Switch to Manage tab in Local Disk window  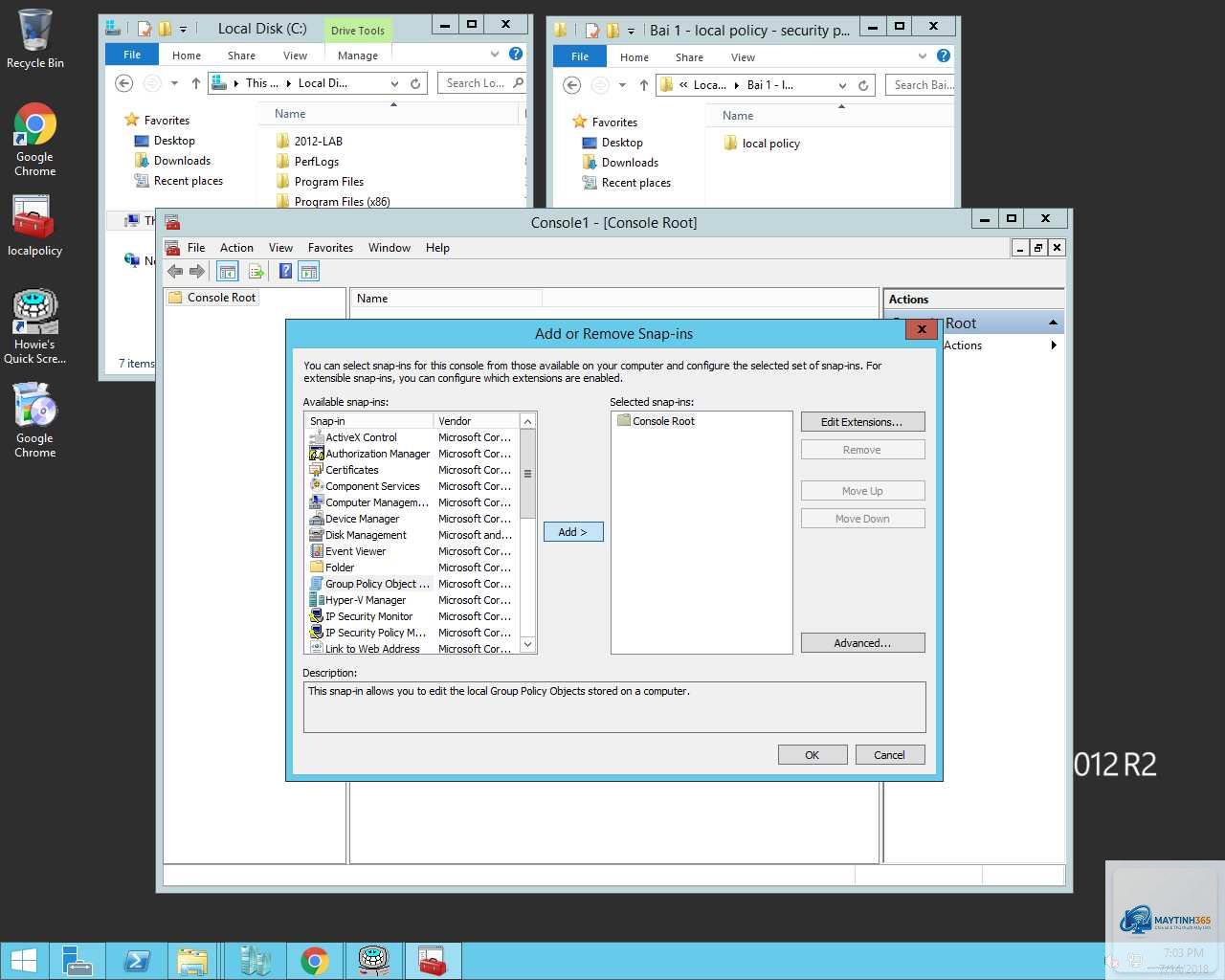click(x=358, y=56)
